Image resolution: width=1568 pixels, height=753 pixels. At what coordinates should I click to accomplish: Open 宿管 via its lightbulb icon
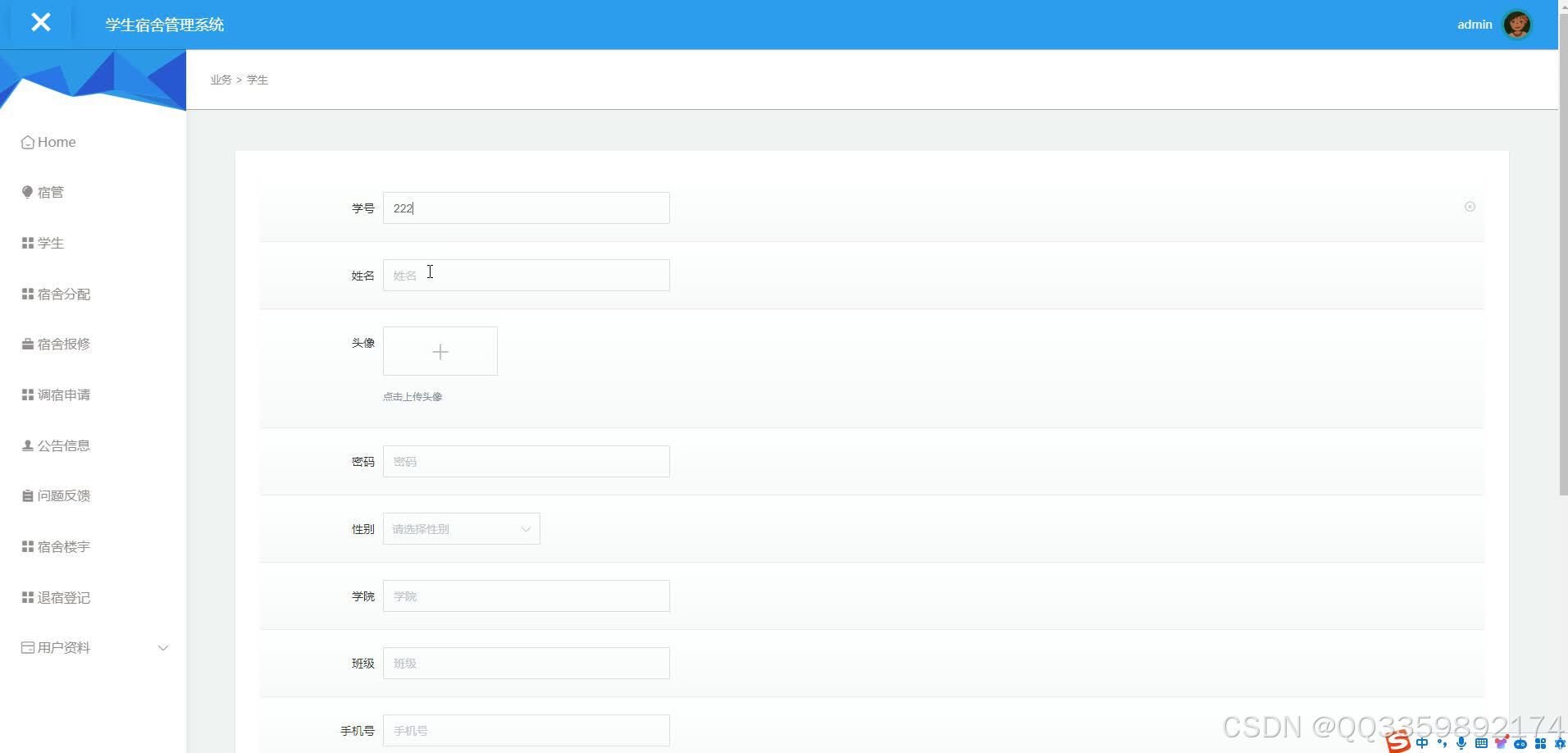[28, 192]
